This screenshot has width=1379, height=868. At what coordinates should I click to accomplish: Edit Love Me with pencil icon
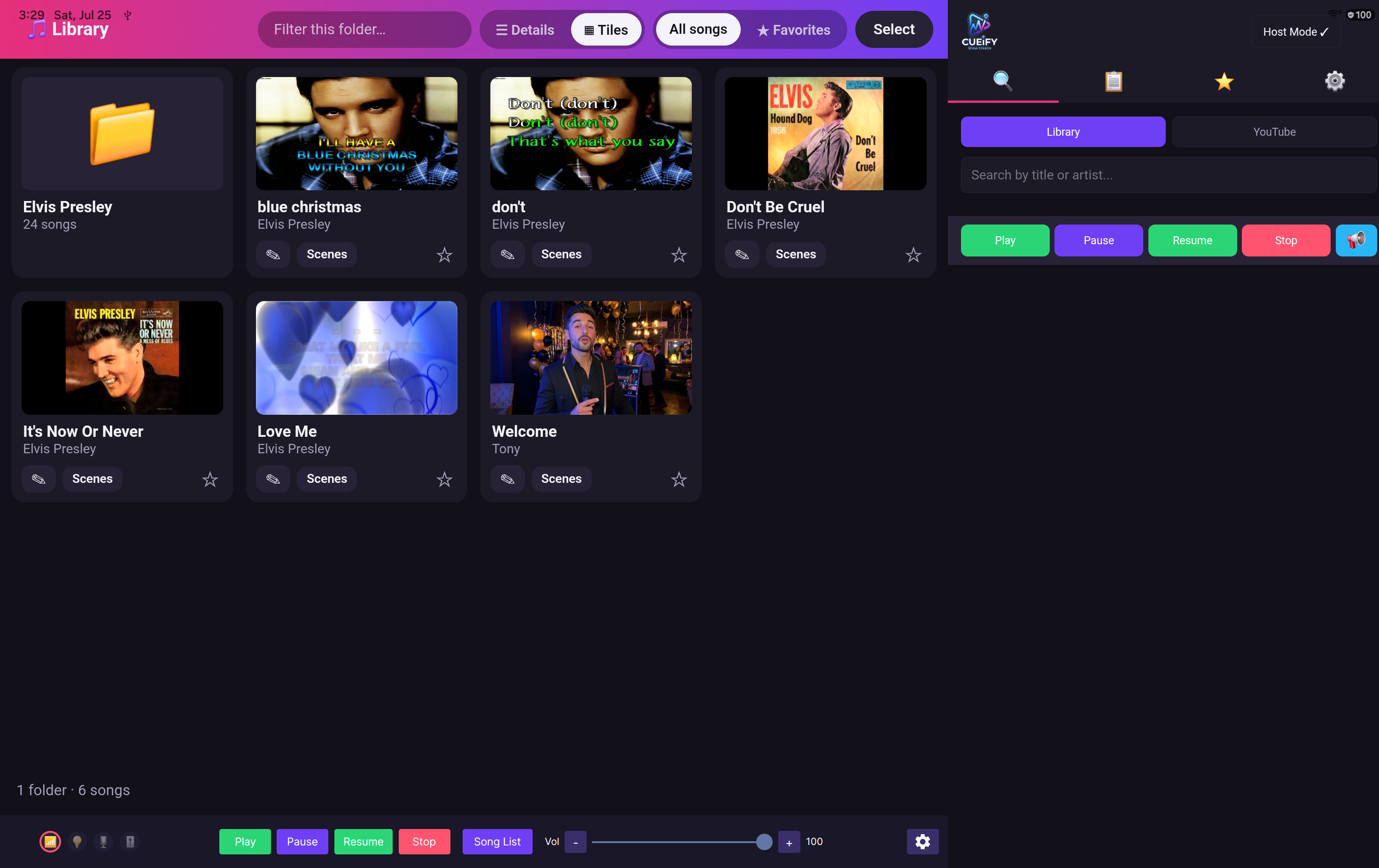[273, 479]
